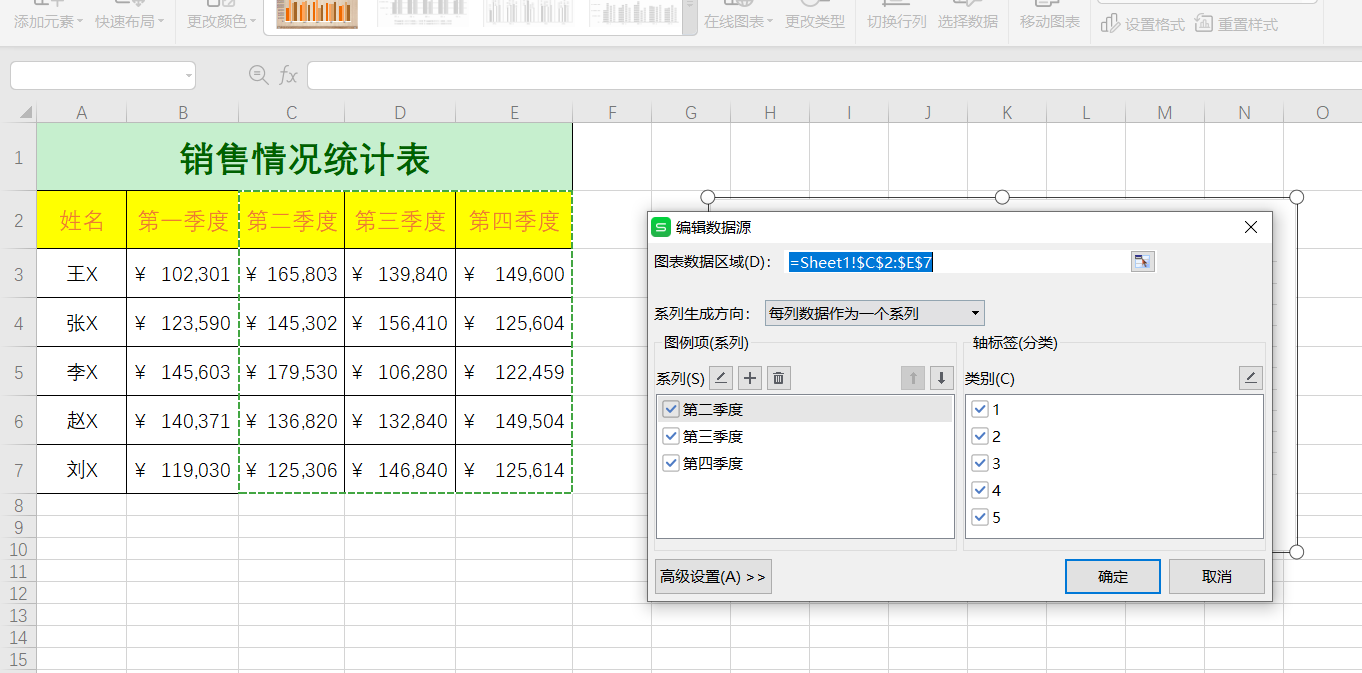1362x673 pixels.
Task: Click cell with name 李X
Action: [x=82, y=371]
